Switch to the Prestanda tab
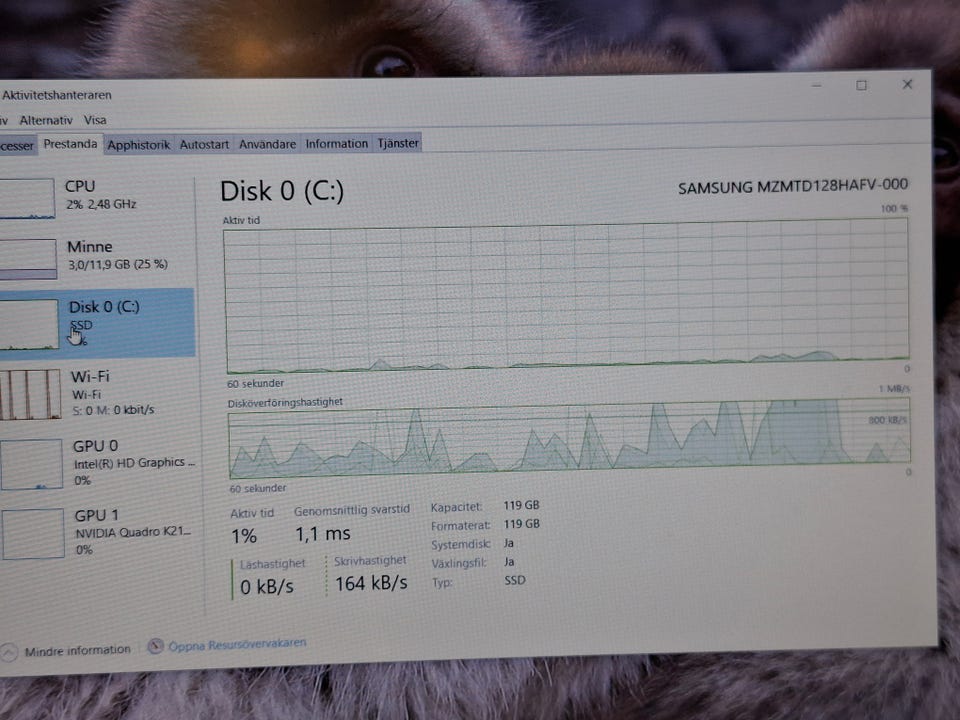This screenshot has height=720, width=960. (x=70, y=144)
